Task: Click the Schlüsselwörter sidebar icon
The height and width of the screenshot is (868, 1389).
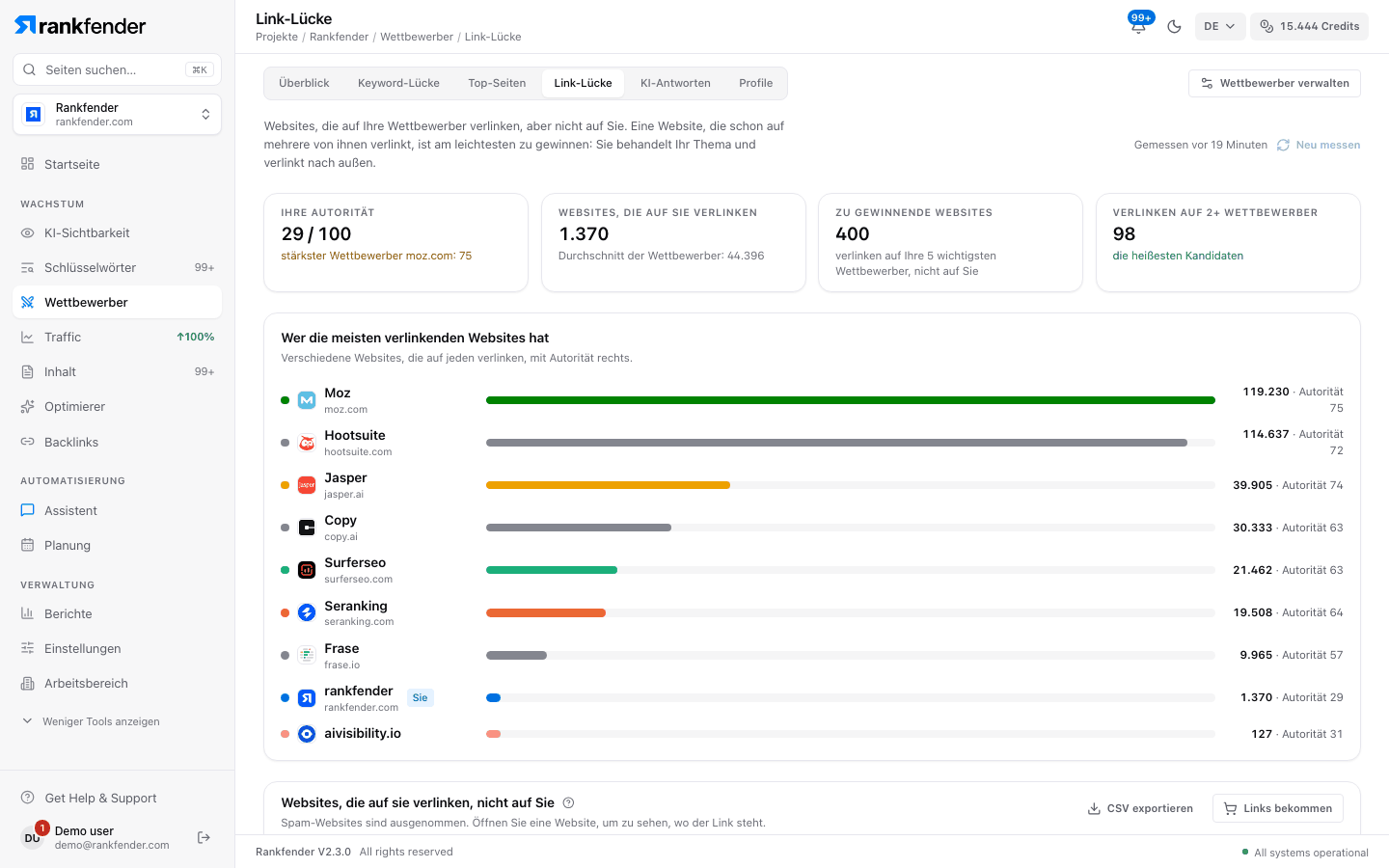Action: (x=27, y=268)
